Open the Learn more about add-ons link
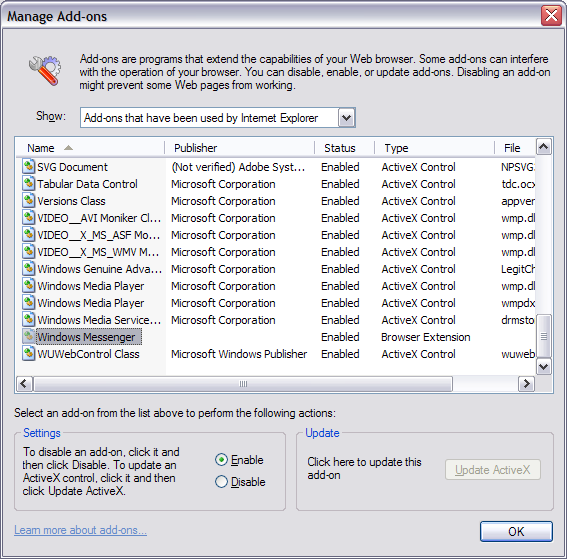The height and width of the screenshot is (559, 567). pos(81,530)
